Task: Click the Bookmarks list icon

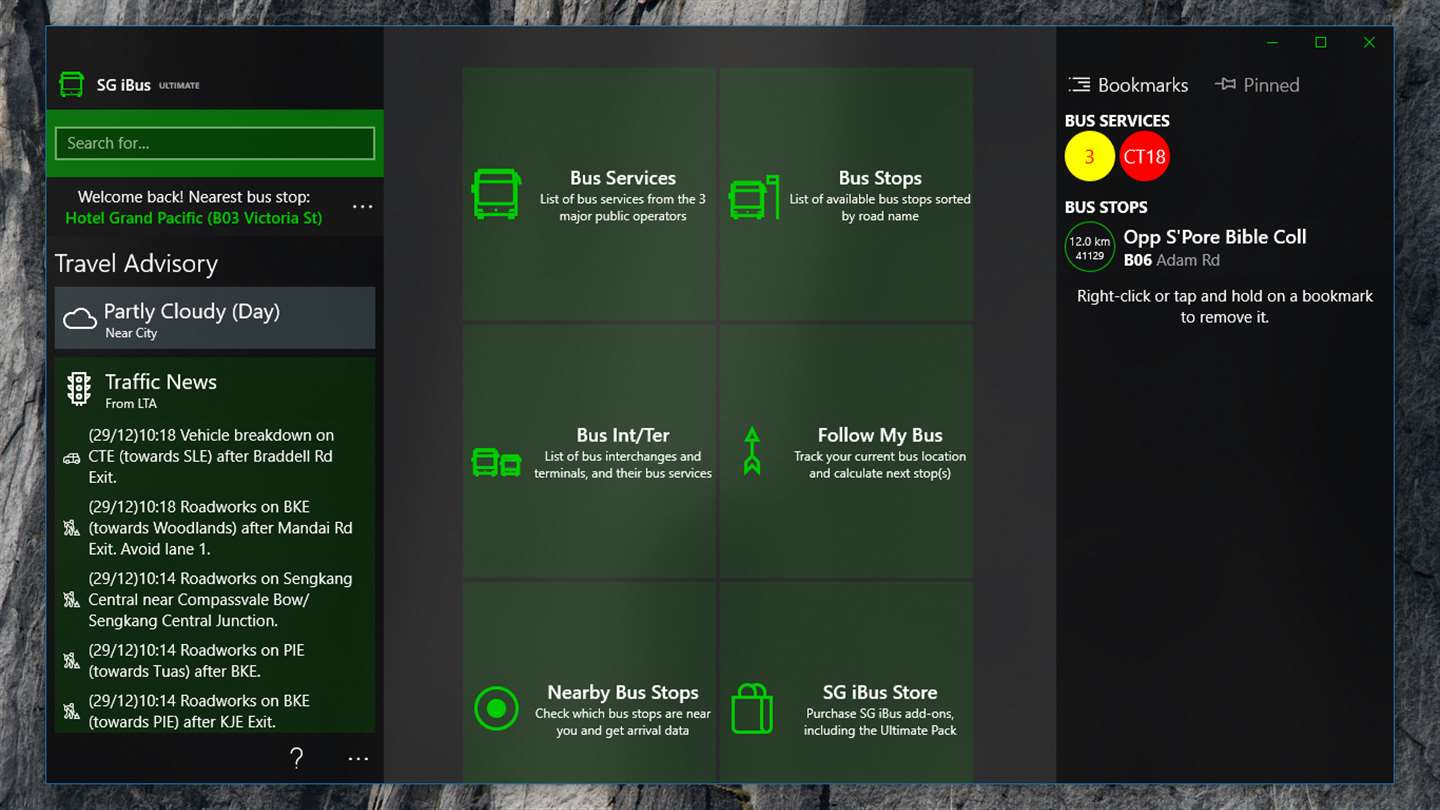Action: [x=1079, y=85]
